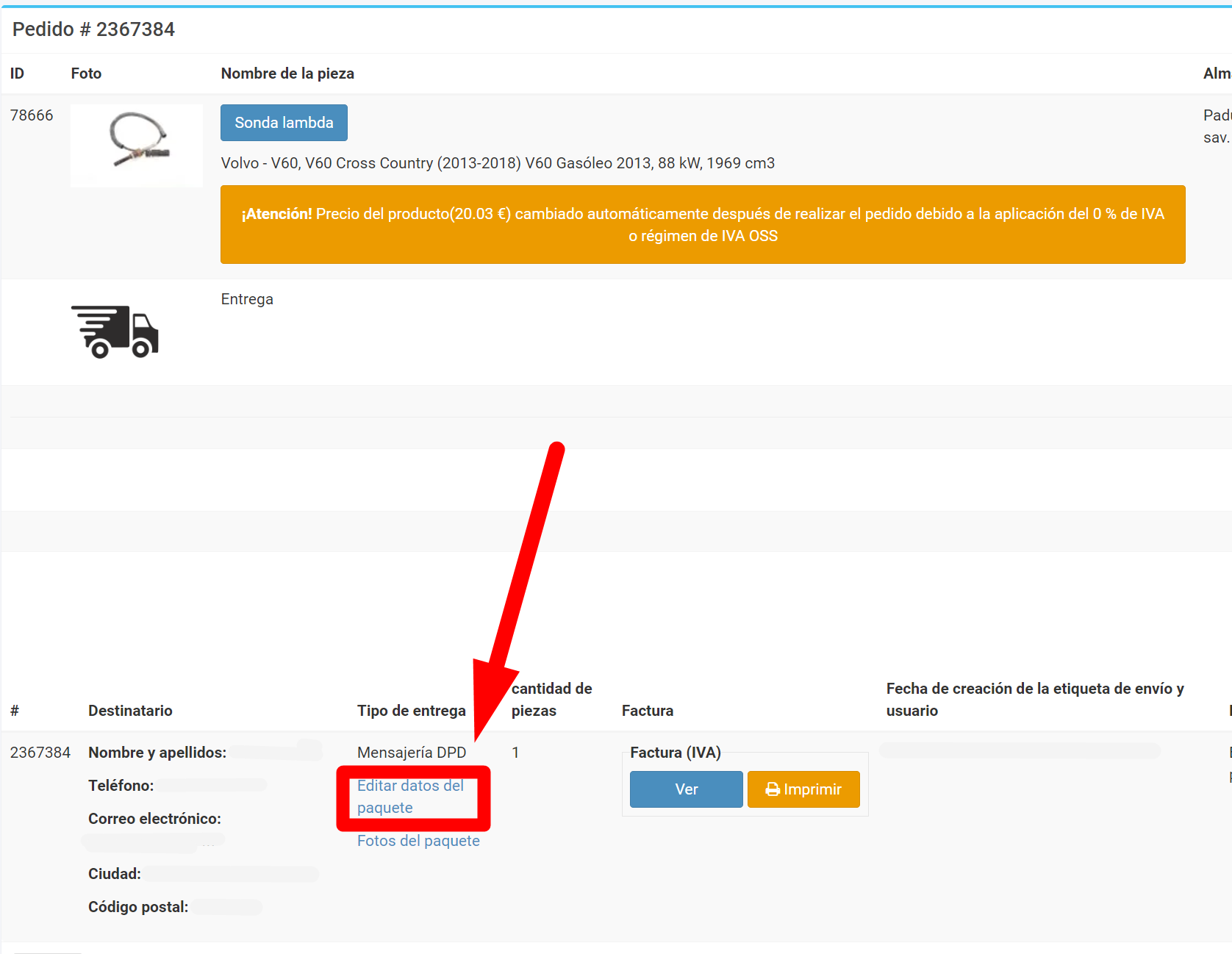
Task: Click the cantidad de piezas header
Action: 551,700
